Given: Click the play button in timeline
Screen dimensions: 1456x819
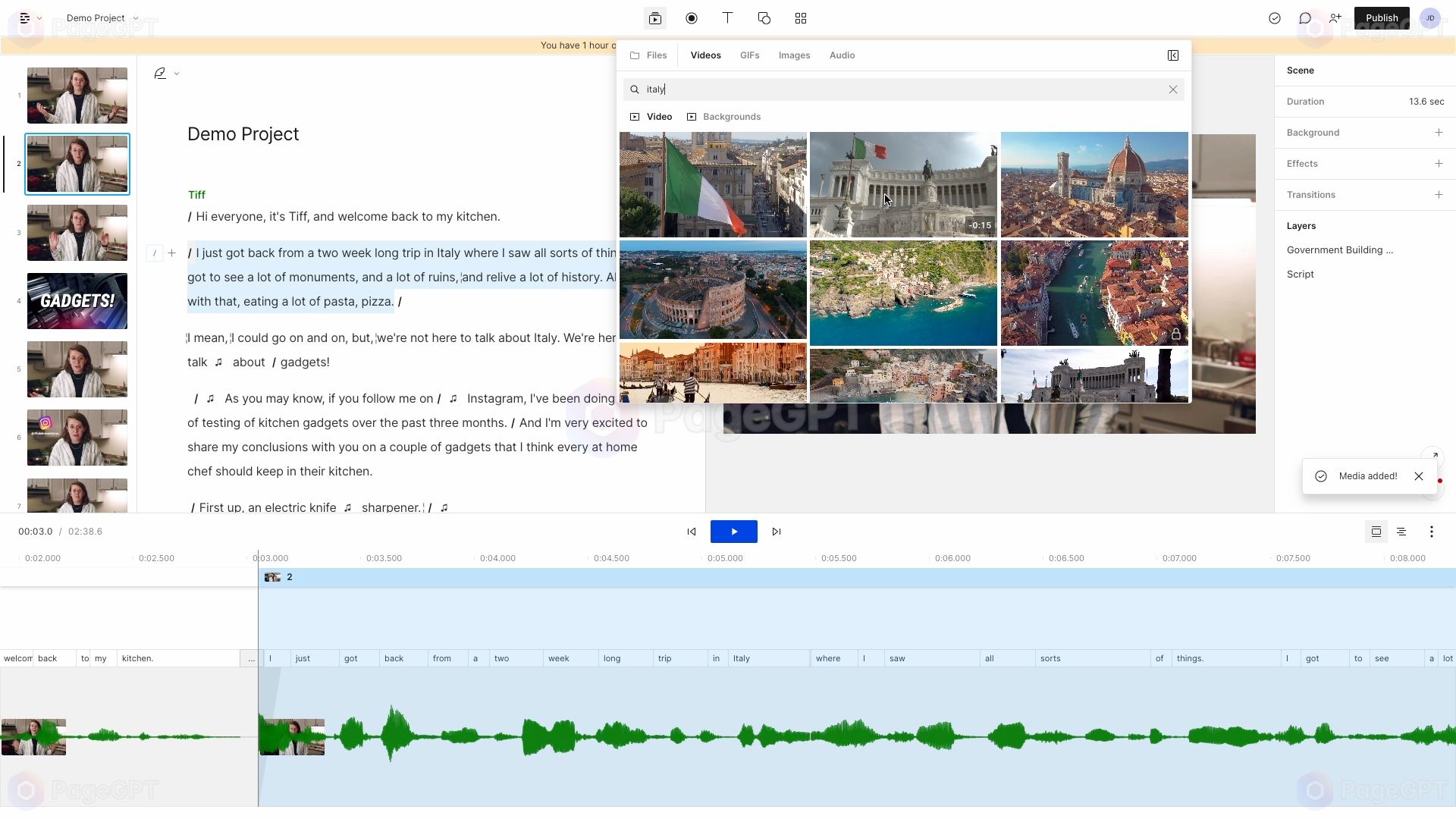Looking at the screenshot, I should pyautogui.click(x=734, y=531).
